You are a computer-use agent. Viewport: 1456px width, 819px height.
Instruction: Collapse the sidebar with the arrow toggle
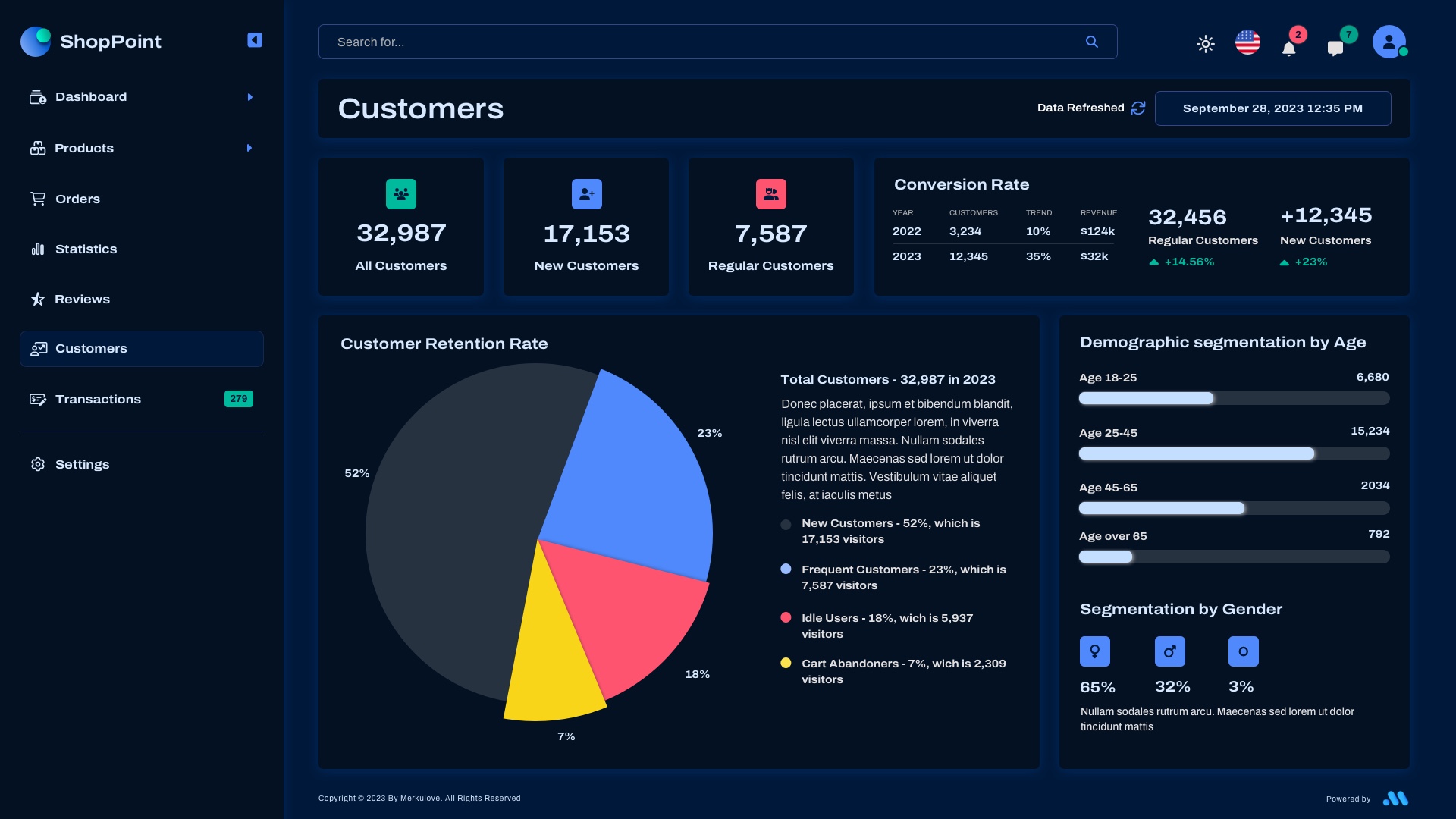pyautogui.click(x=254, y=39)
